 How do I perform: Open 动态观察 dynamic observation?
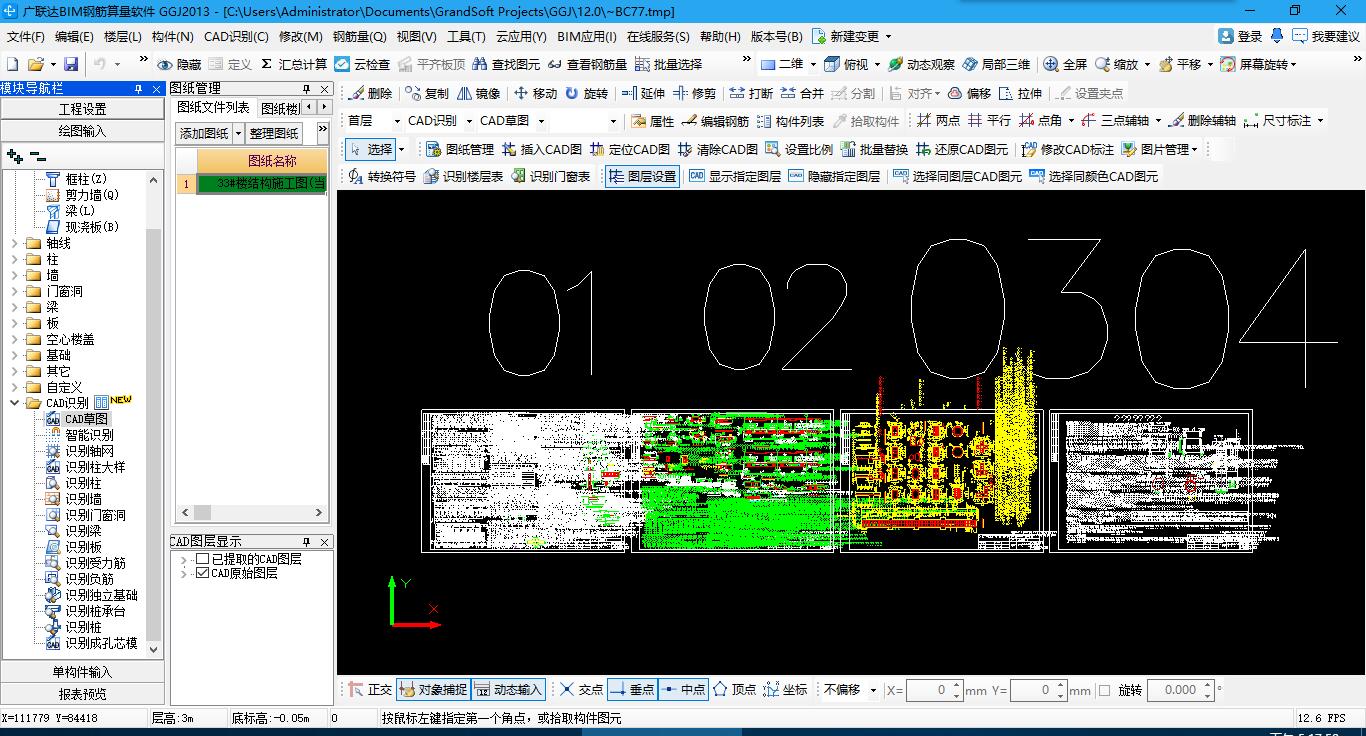[x=921, y=64]
